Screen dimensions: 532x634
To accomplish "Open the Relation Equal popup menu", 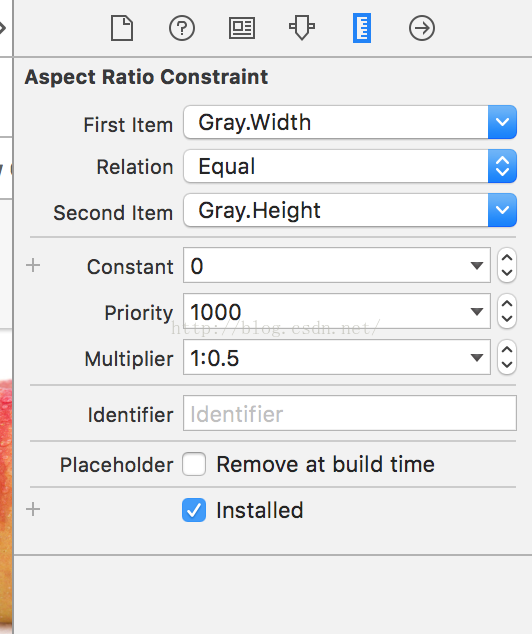I will pyautogui.click(x=502, y=166).
